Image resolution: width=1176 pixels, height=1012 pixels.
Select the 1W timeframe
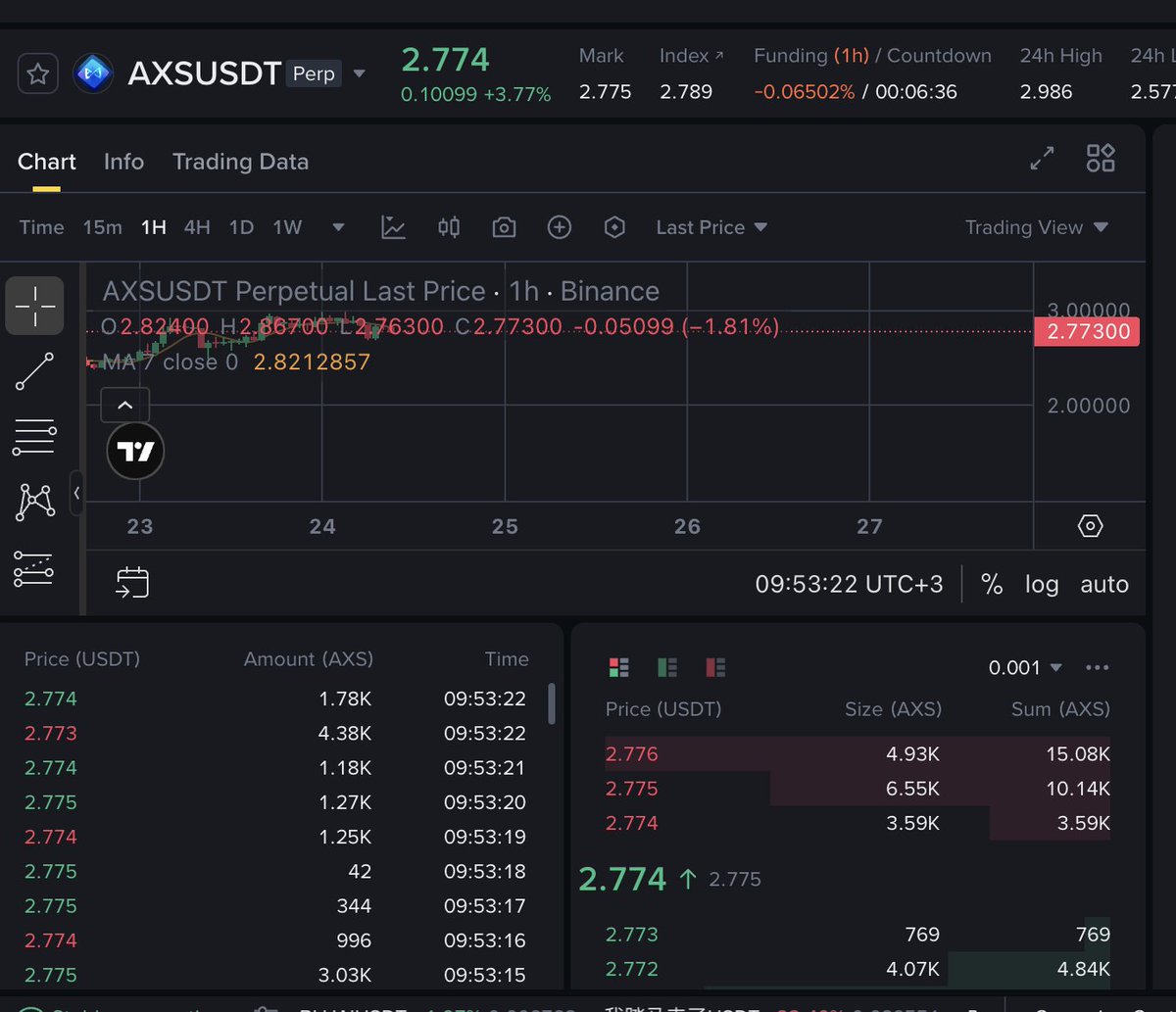287,227
